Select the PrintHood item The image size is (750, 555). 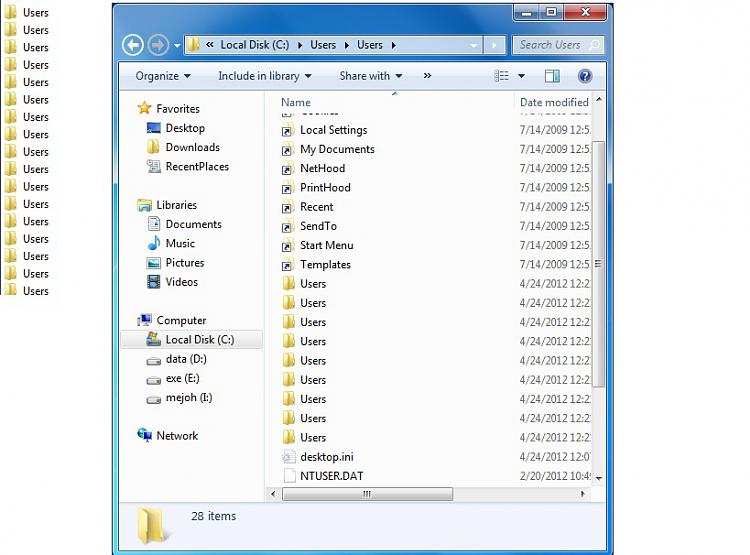click(325, 188)
